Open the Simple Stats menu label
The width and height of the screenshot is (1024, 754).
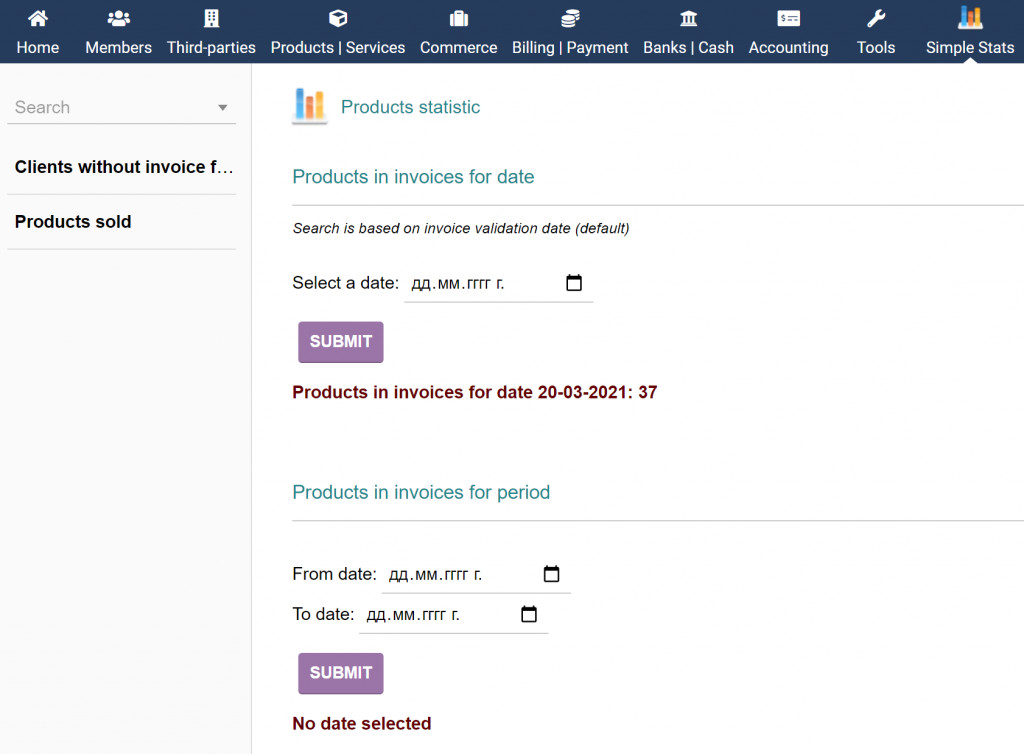(x=970, y=48)
